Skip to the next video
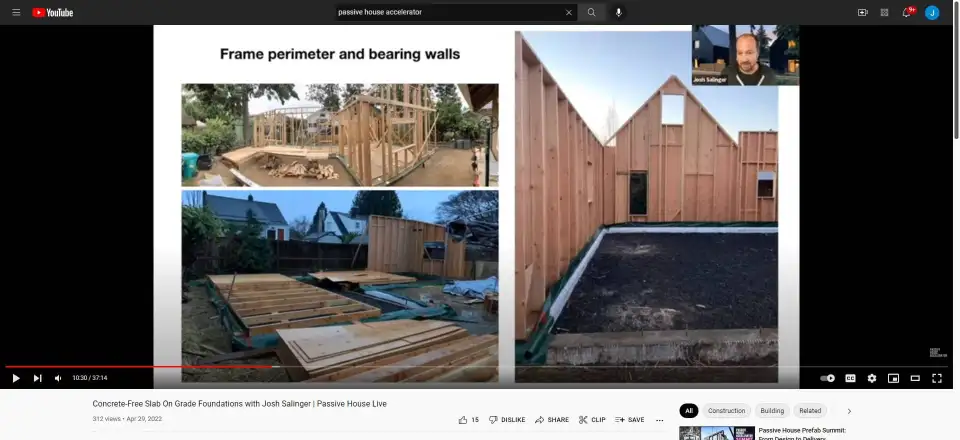 (x=38, y=378)
